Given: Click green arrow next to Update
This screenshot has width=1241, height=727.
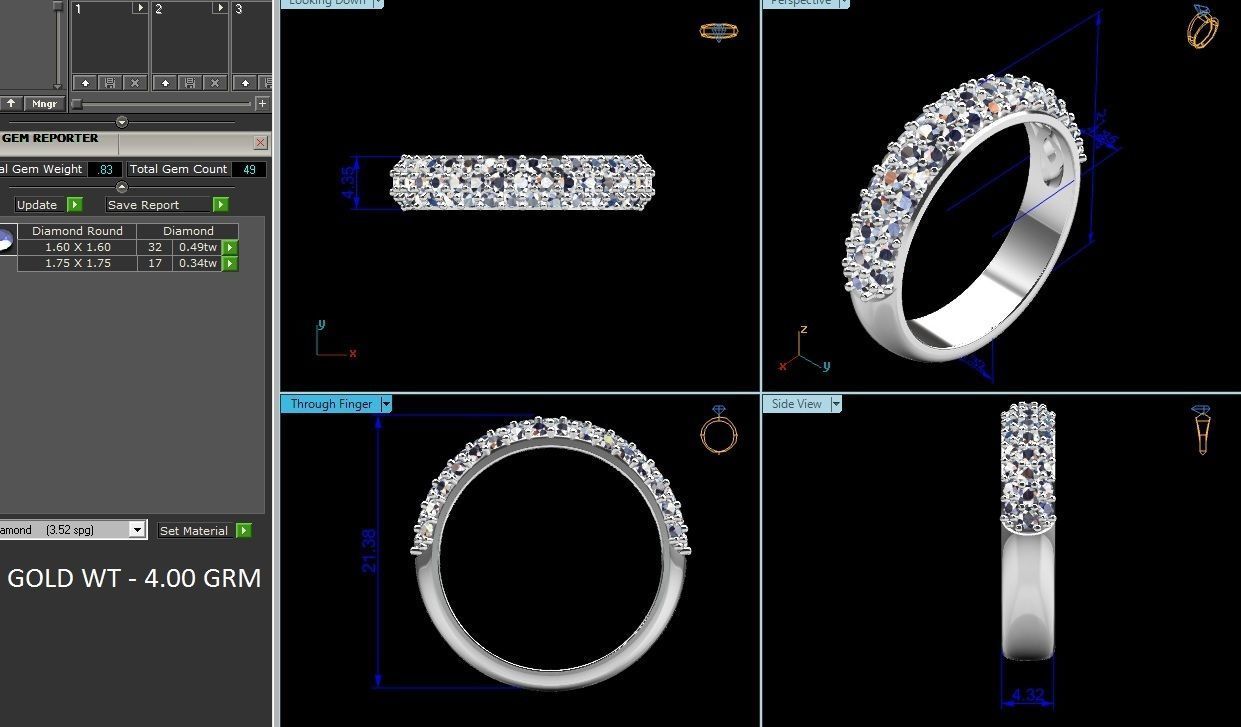Looking at the screenshot, I should click(x=75, y=205).
